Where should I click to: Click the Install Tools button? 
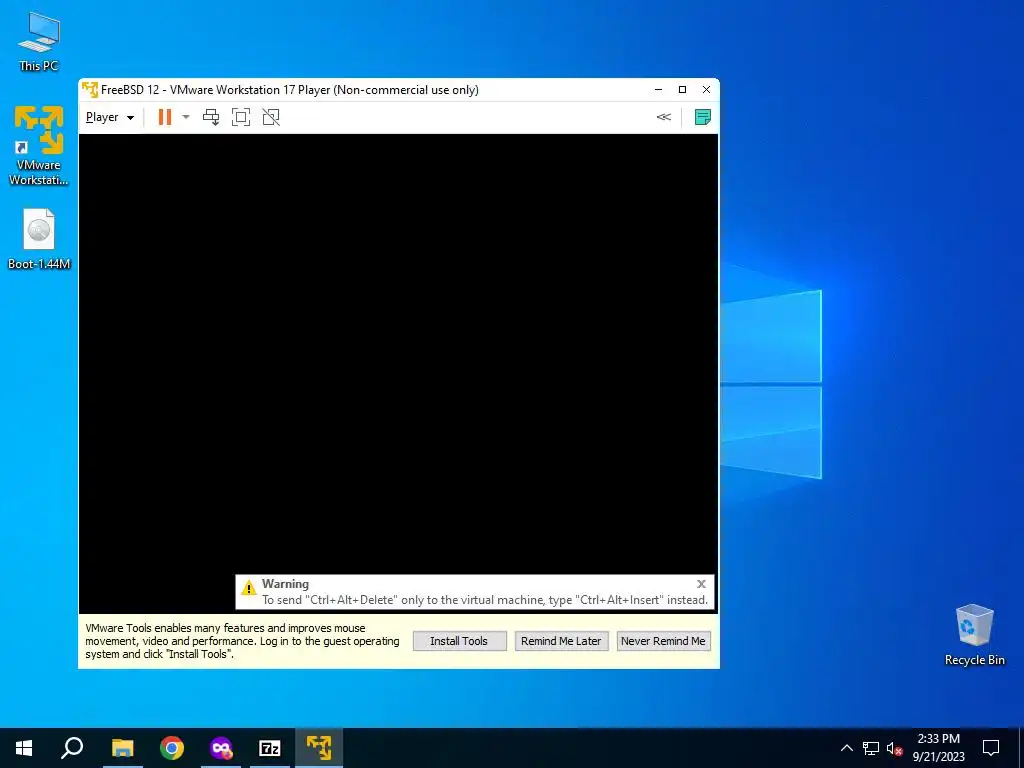(x=459, y=641)
